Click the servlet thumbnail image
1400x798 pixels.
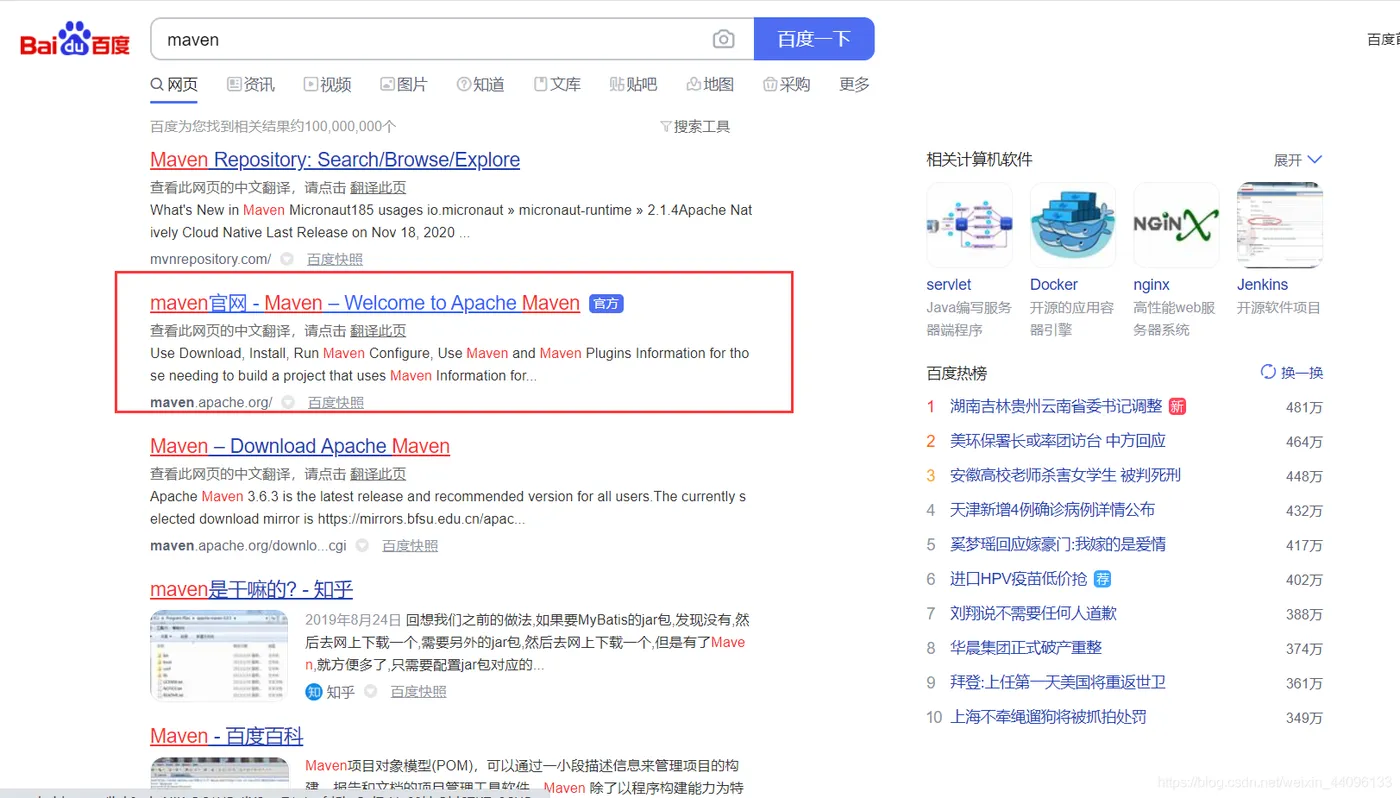pyautogui.click(x=969, y=225)
